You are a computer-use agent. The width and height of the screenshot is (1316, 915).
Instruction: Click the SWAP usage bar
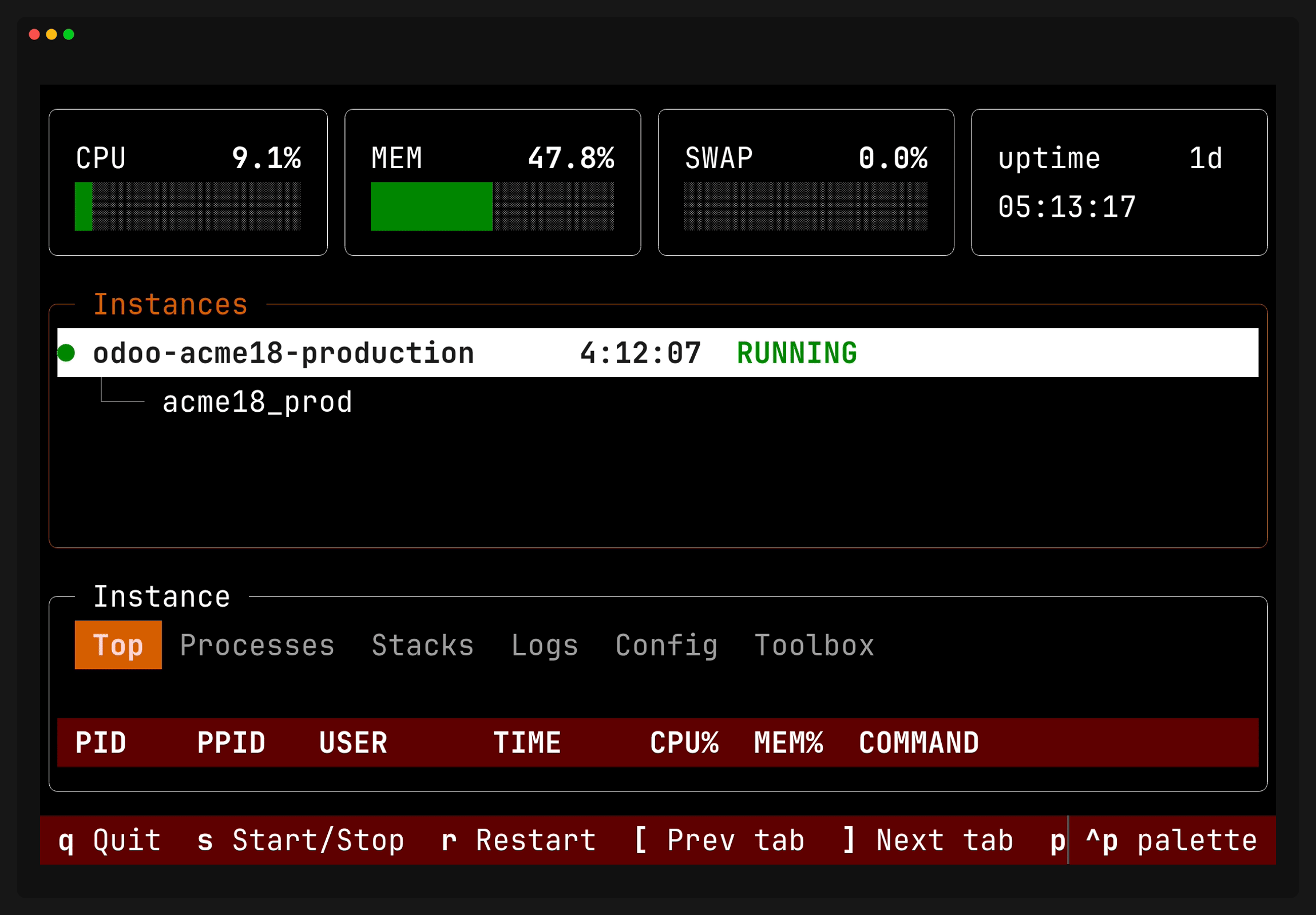pyautogui.click(x=805, y=206)
